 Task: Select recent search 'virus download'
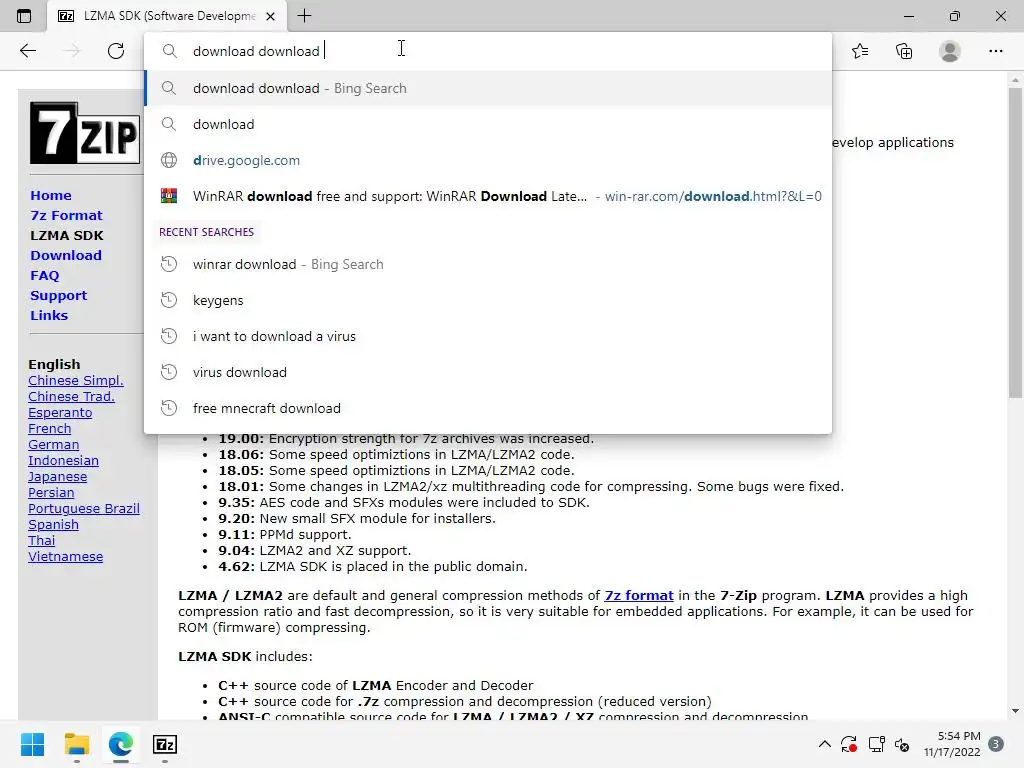[x=488, y=372]
